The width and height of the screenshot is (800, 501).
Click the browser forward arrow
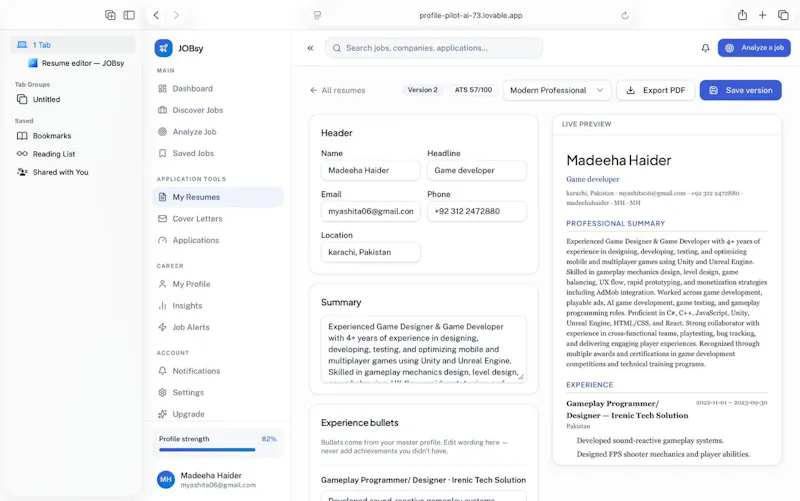pyautogui.click(x=176, y=15)
